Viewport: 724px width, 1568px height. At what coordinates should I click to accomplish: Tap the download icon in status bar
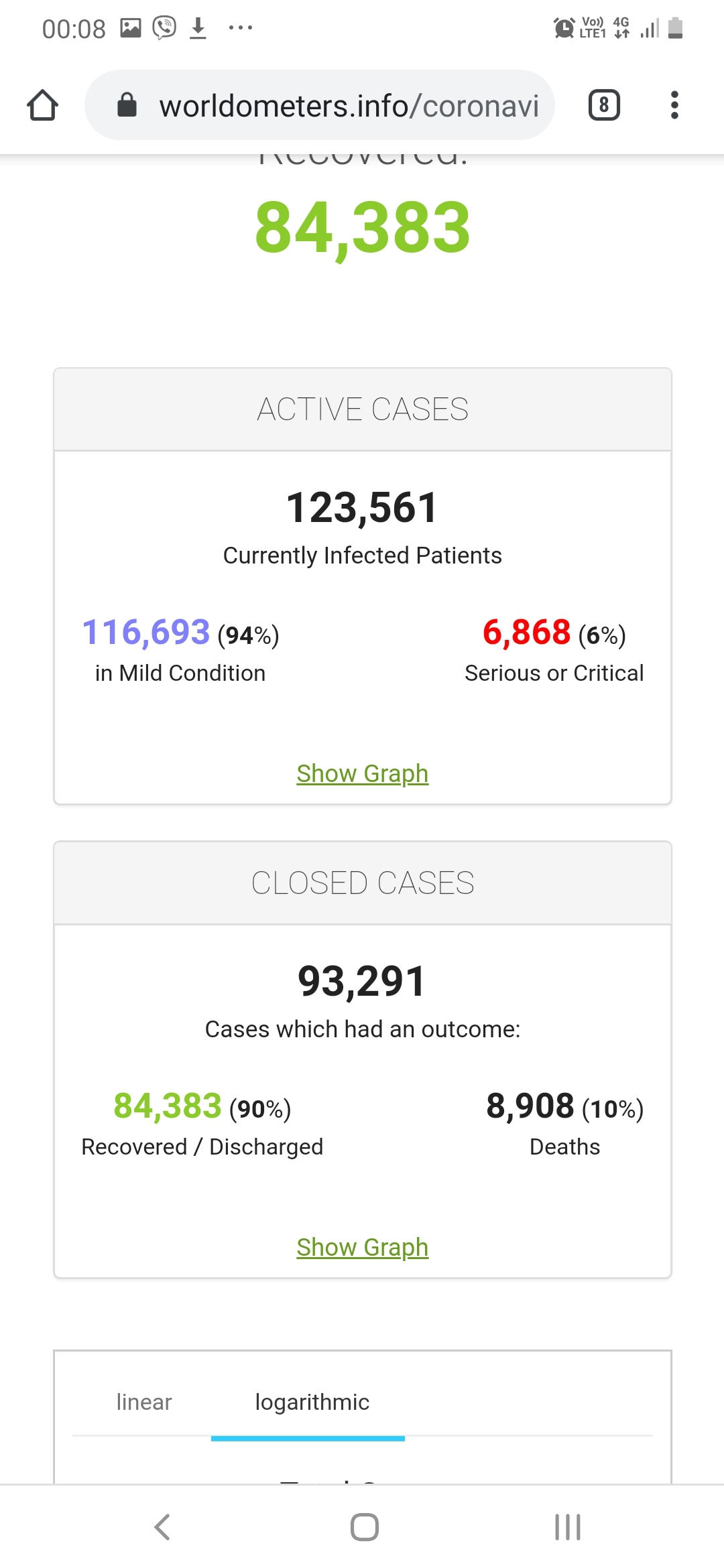(198, 28)
